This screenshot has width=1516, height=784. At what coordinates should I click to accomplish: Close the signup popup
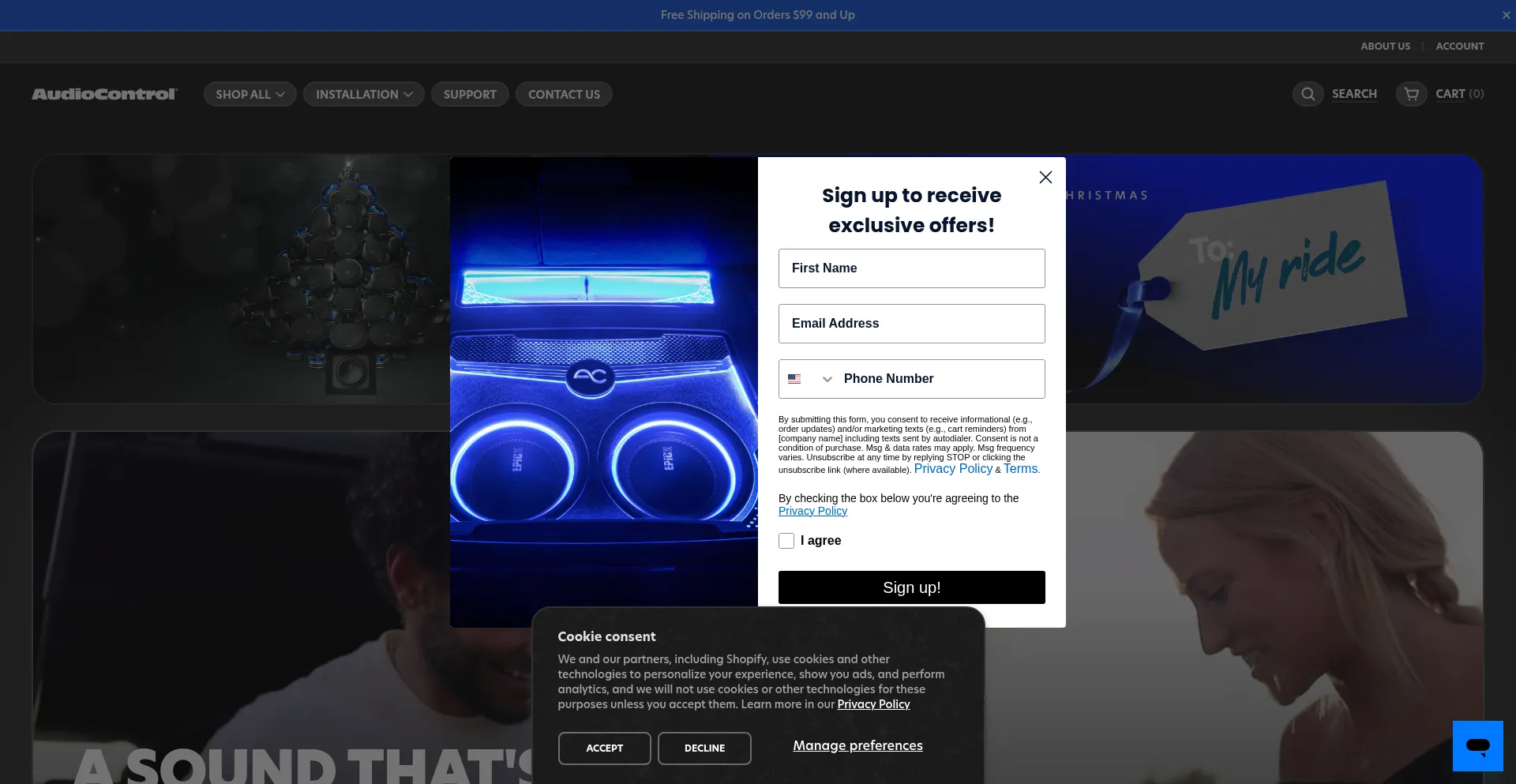click(x=1045, y=177)
